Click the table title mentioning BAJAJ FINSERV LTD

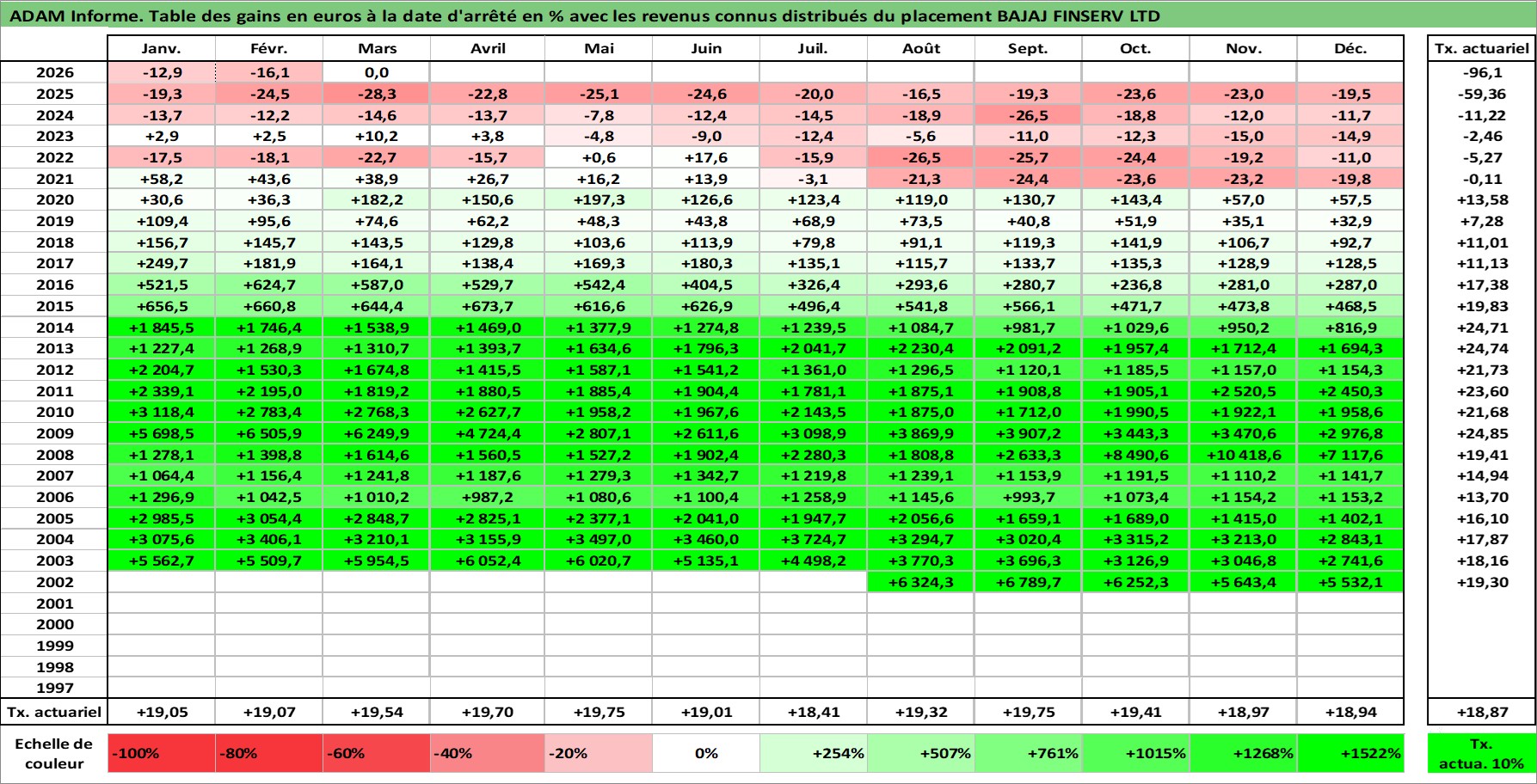click(x=585, y=15)
